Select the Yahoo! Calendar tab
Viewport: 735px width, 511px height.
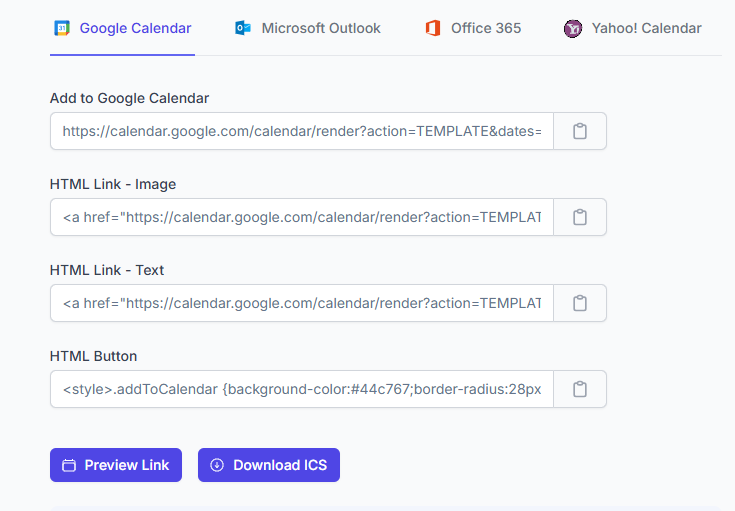tap(645, 28)
